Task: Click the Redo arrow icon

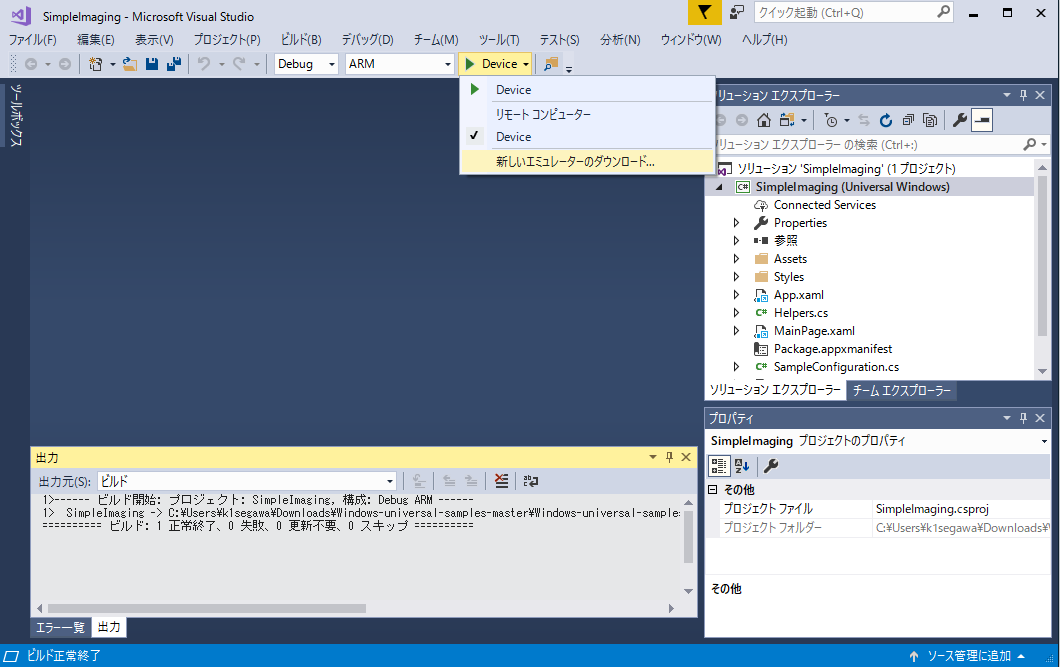Action: (239, 64)
